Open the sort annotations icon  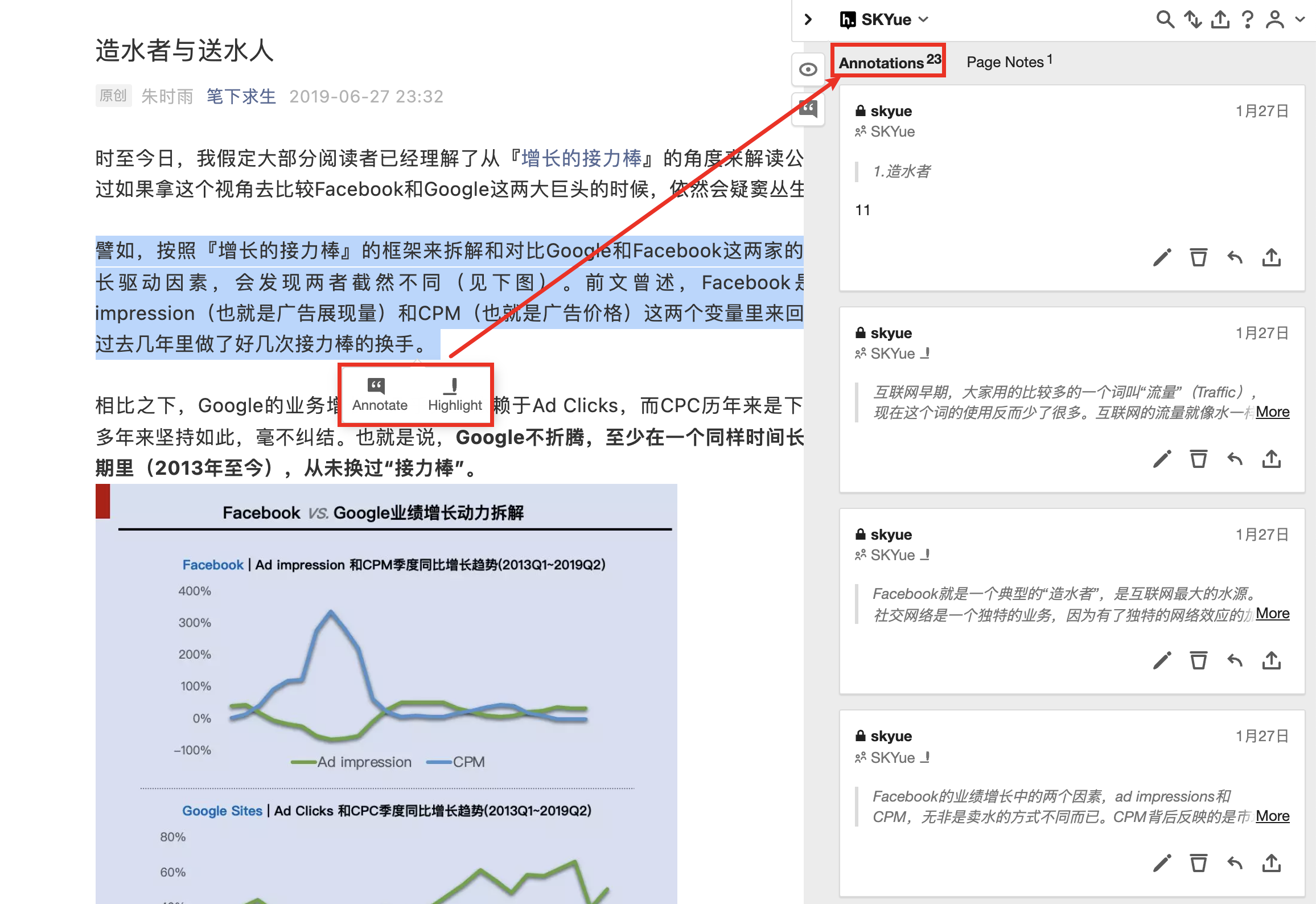(1192, 20)
